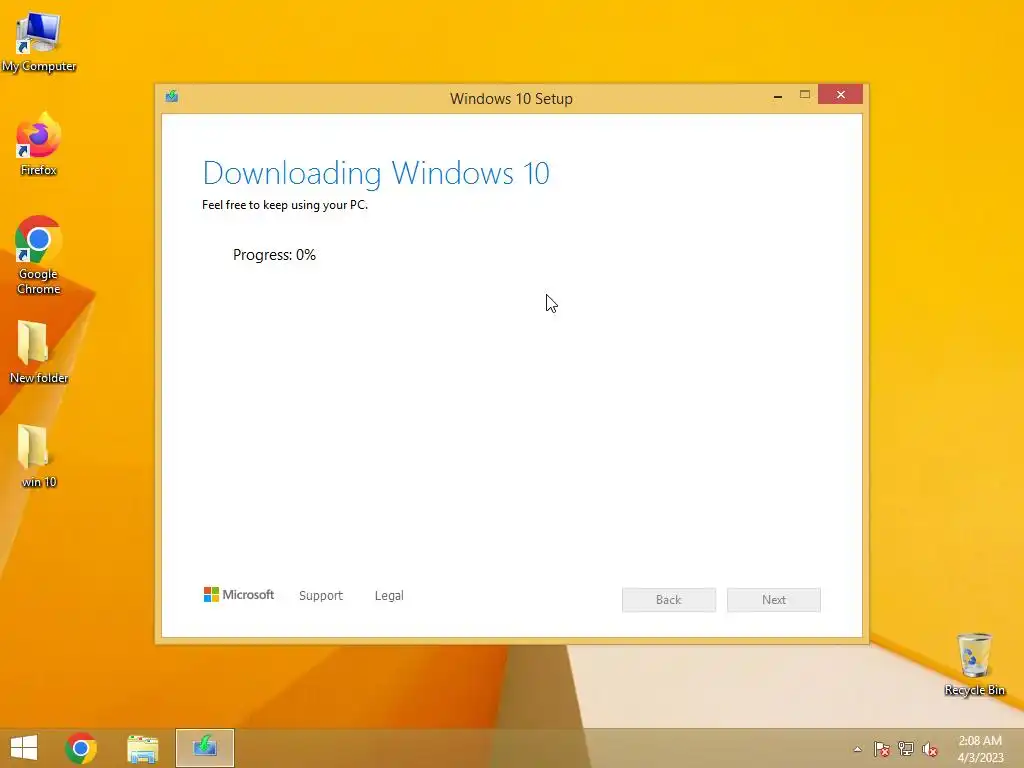Image resolution: width=1024 pixels, height=768 pixels.
Task: Open the Recycle Bin
Action: coord(974,664)
